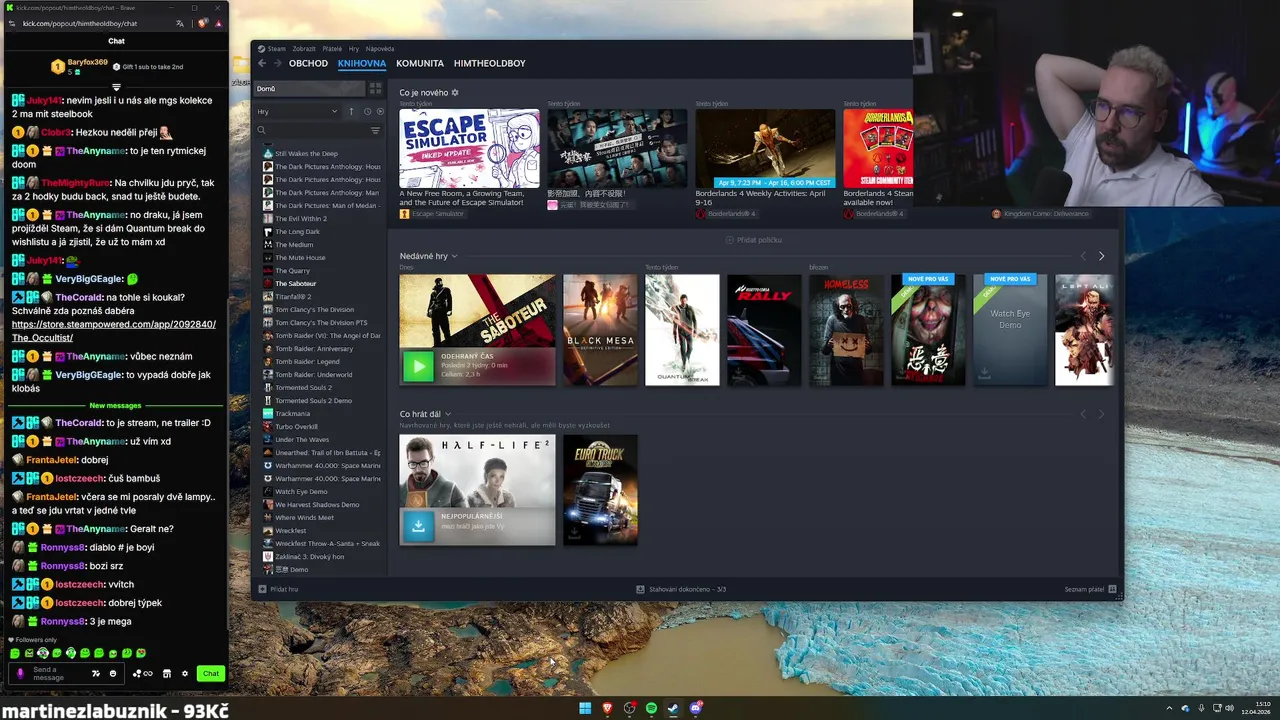Open Steam from the taskbar
Screen dimensions: 1280x720
click(673, 708)
